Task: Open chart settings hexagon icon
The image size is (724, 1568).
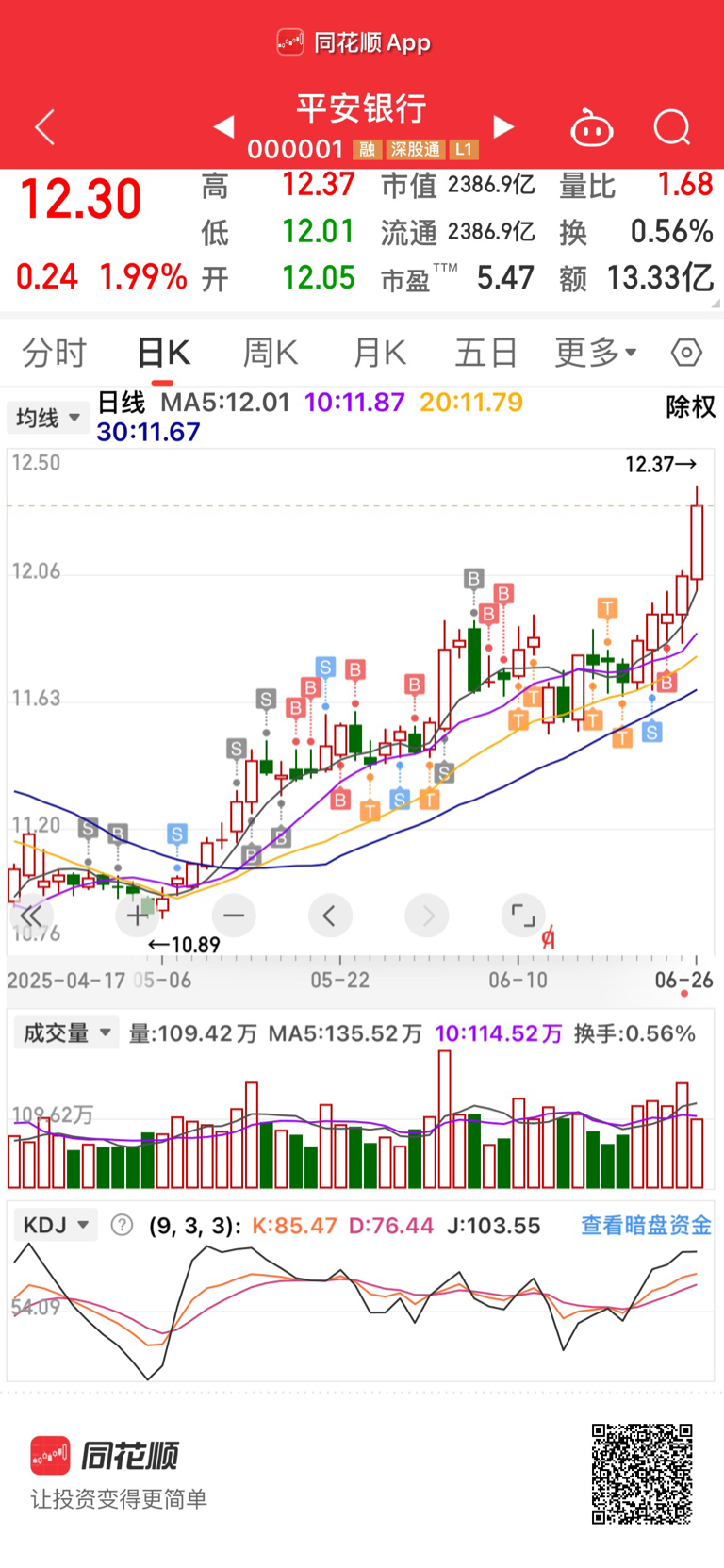Action: tap(686, 353)
